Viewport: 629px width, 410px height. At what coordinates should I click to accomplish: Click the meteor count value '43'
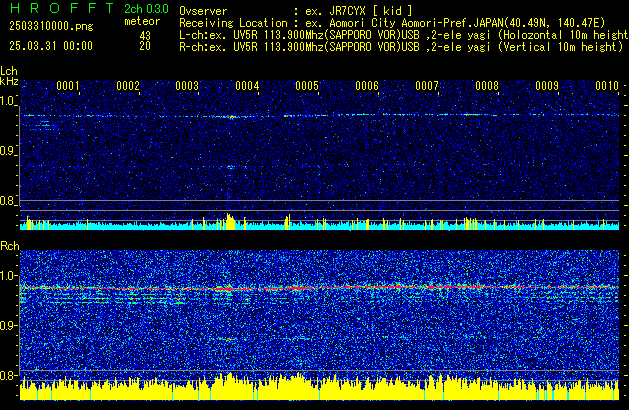145,36
